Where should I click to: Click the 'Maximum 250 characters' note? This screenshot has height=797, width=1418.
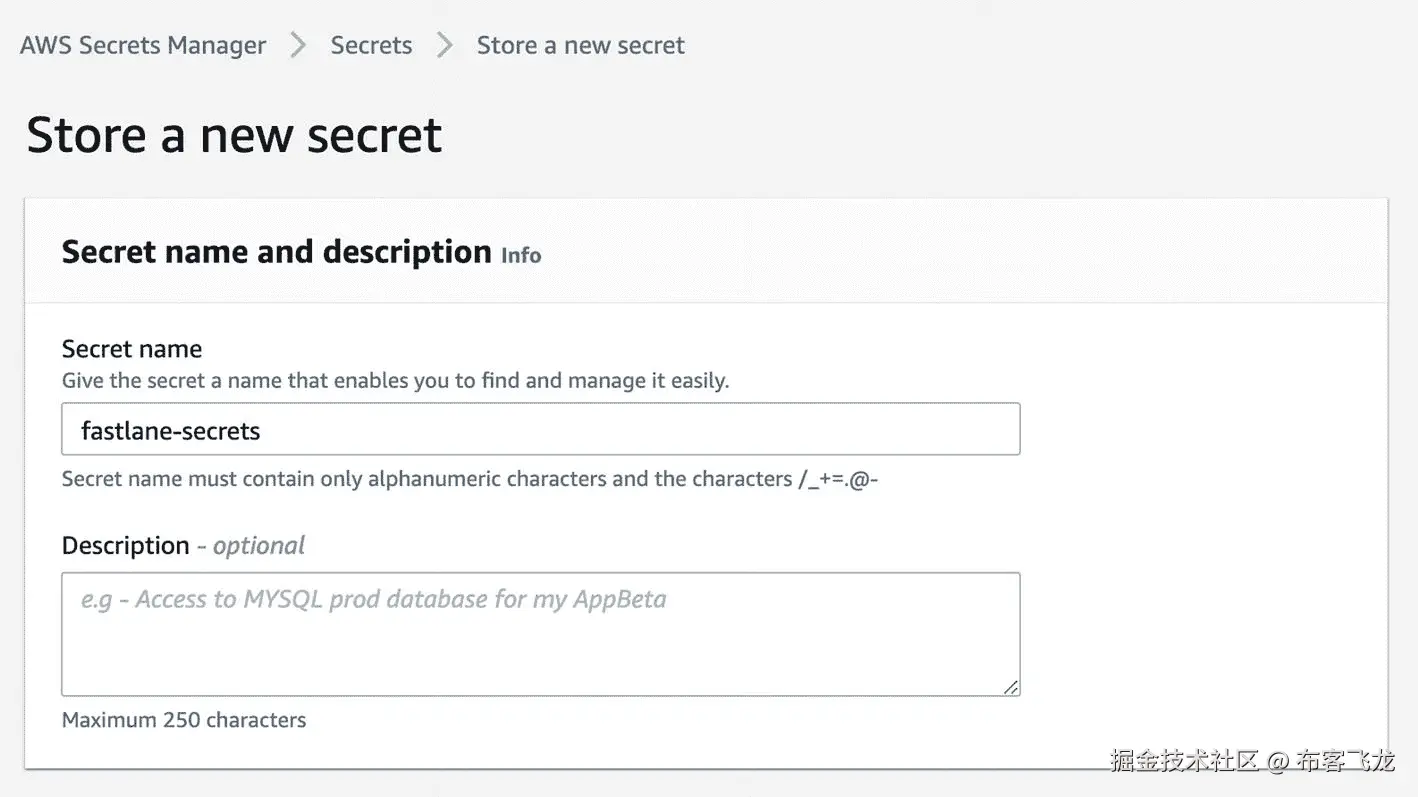tap(184, 720)
